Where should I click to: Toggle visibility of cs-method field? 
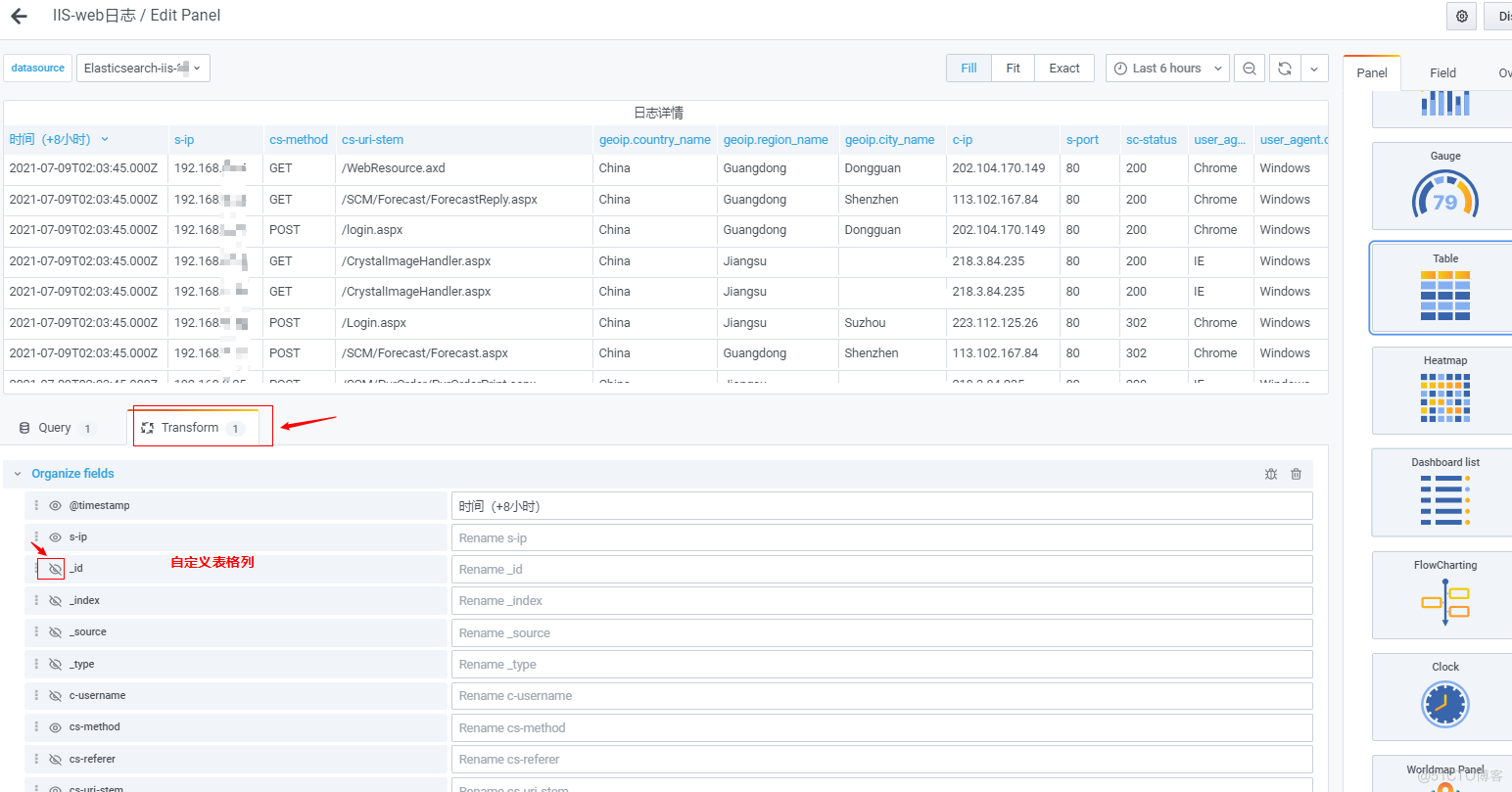point(56,727)
